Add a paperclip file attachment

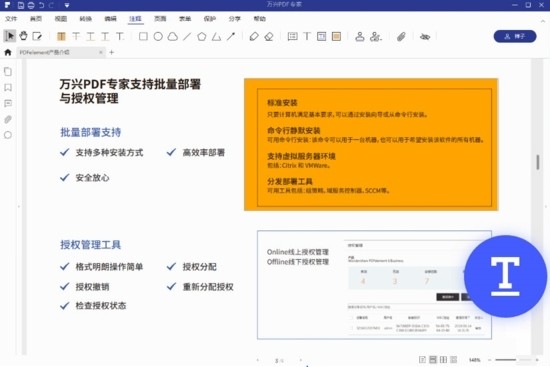click(x=401, y=36)
